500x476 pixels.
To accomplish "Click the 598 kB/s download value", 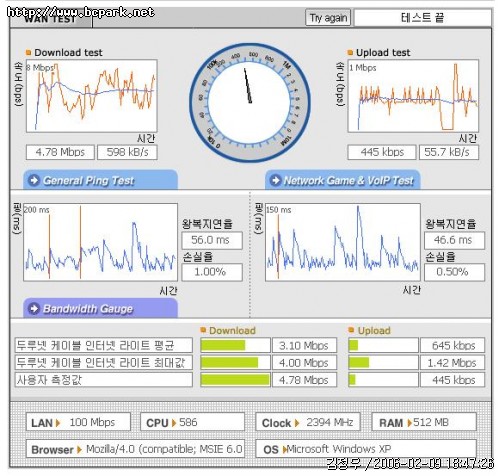I will click(x=127, y=152).
